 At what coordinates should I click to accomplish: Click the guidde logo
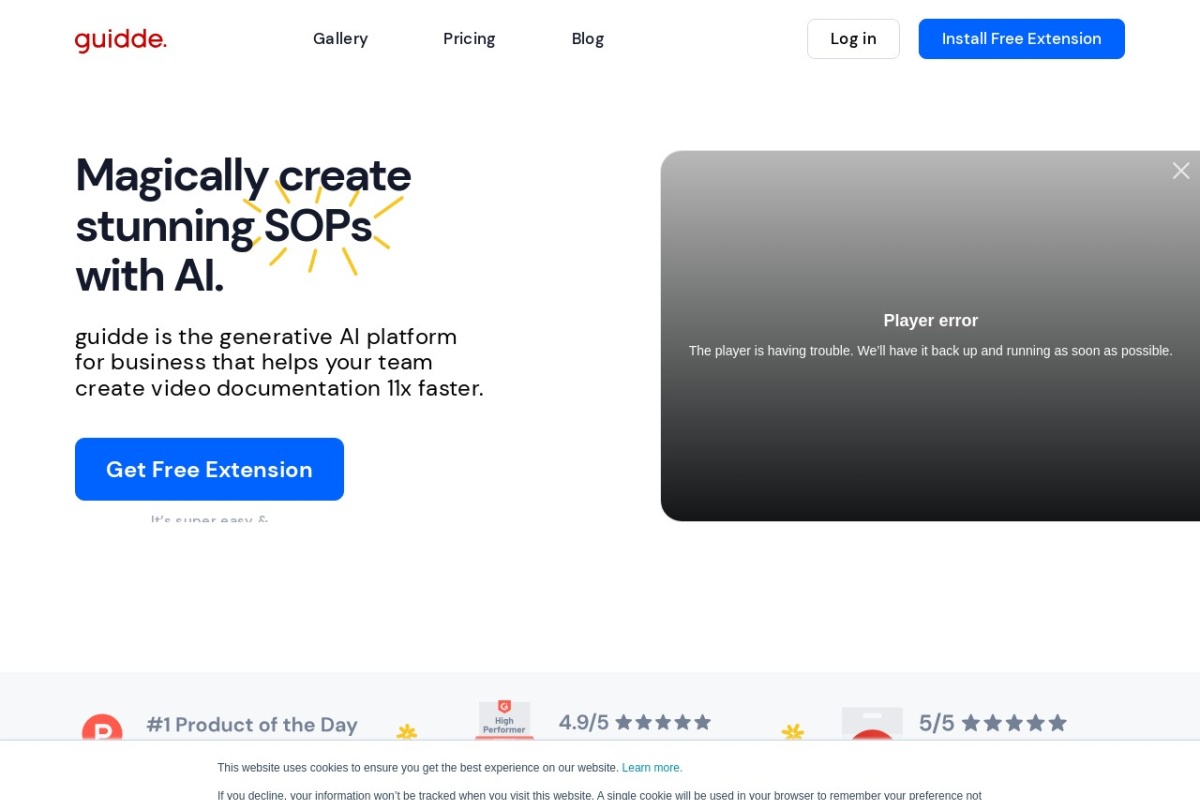(x=121, y=40)
